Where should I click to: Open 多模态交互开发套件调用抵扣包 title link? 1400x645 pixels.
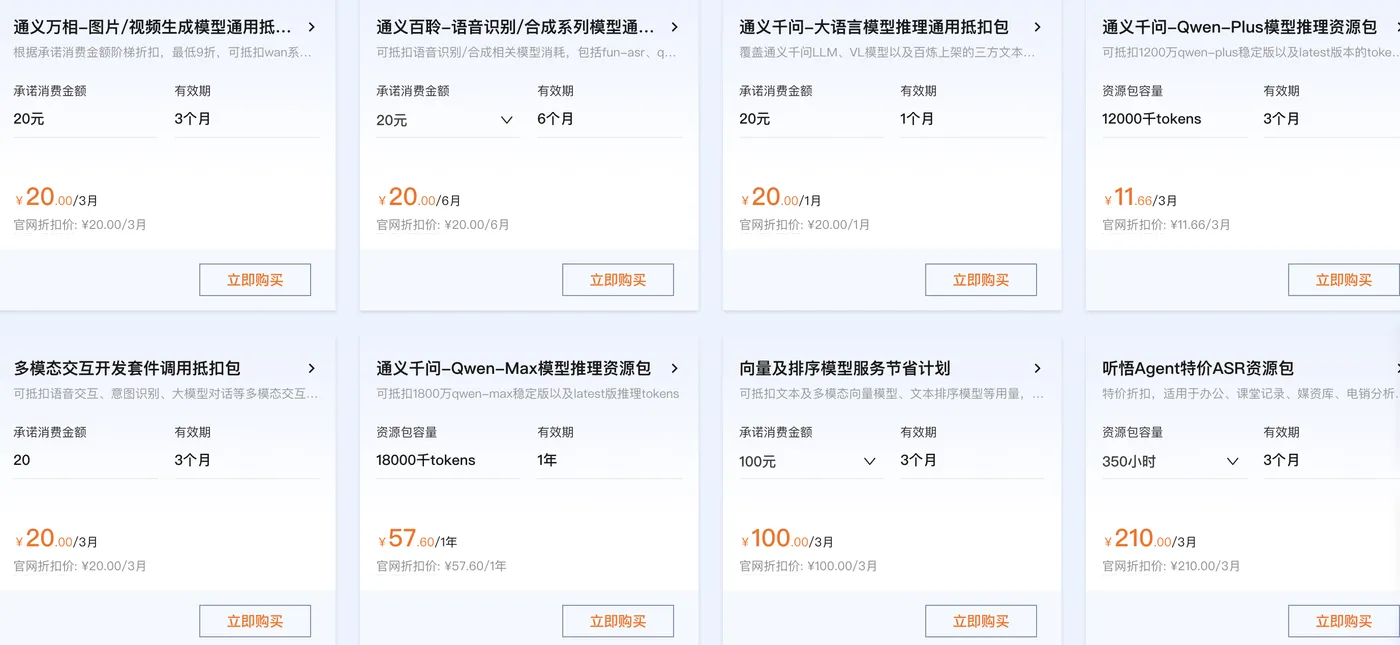coord(127,368)
